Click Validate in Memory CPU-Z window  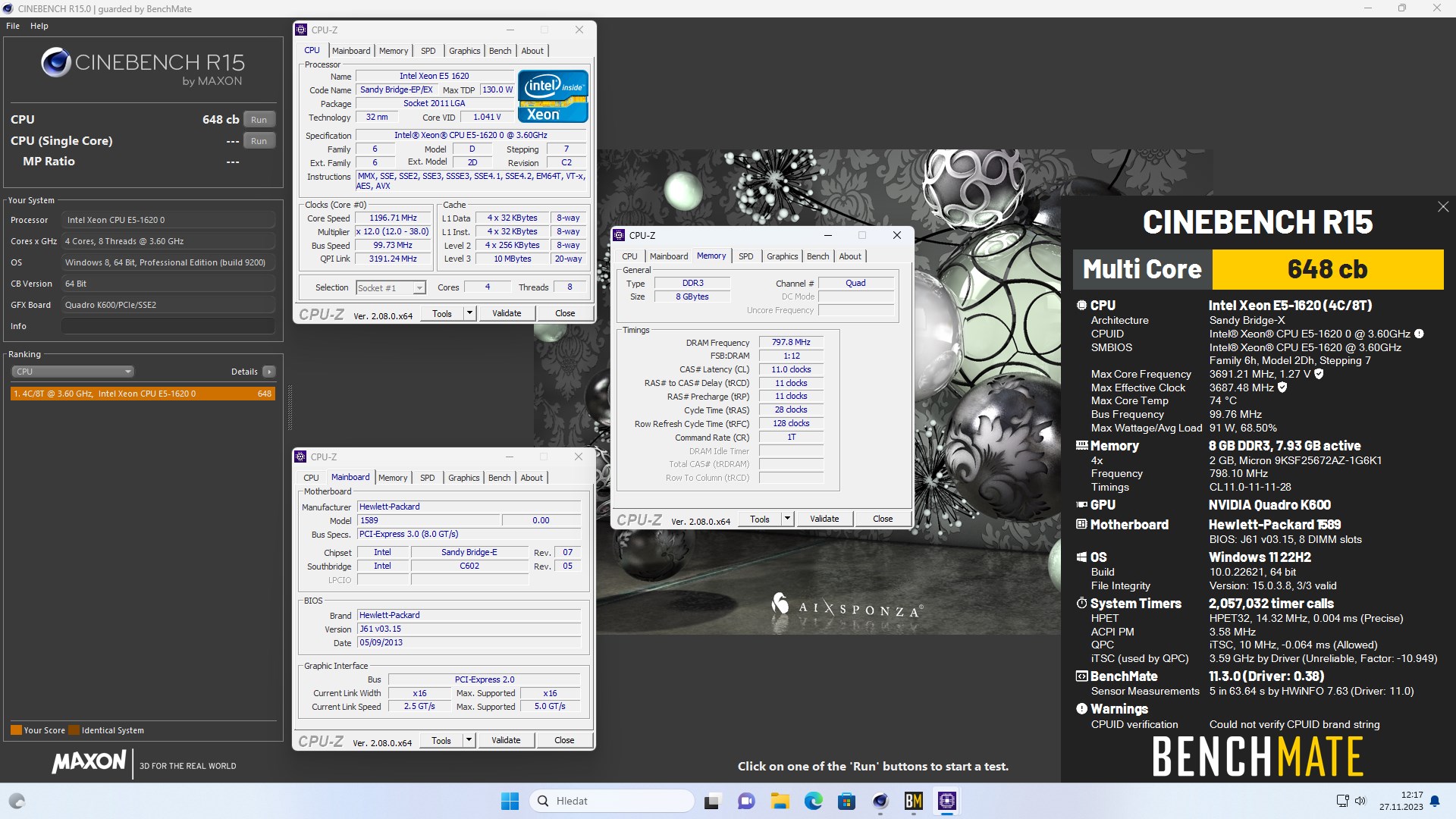pos(824,519)
